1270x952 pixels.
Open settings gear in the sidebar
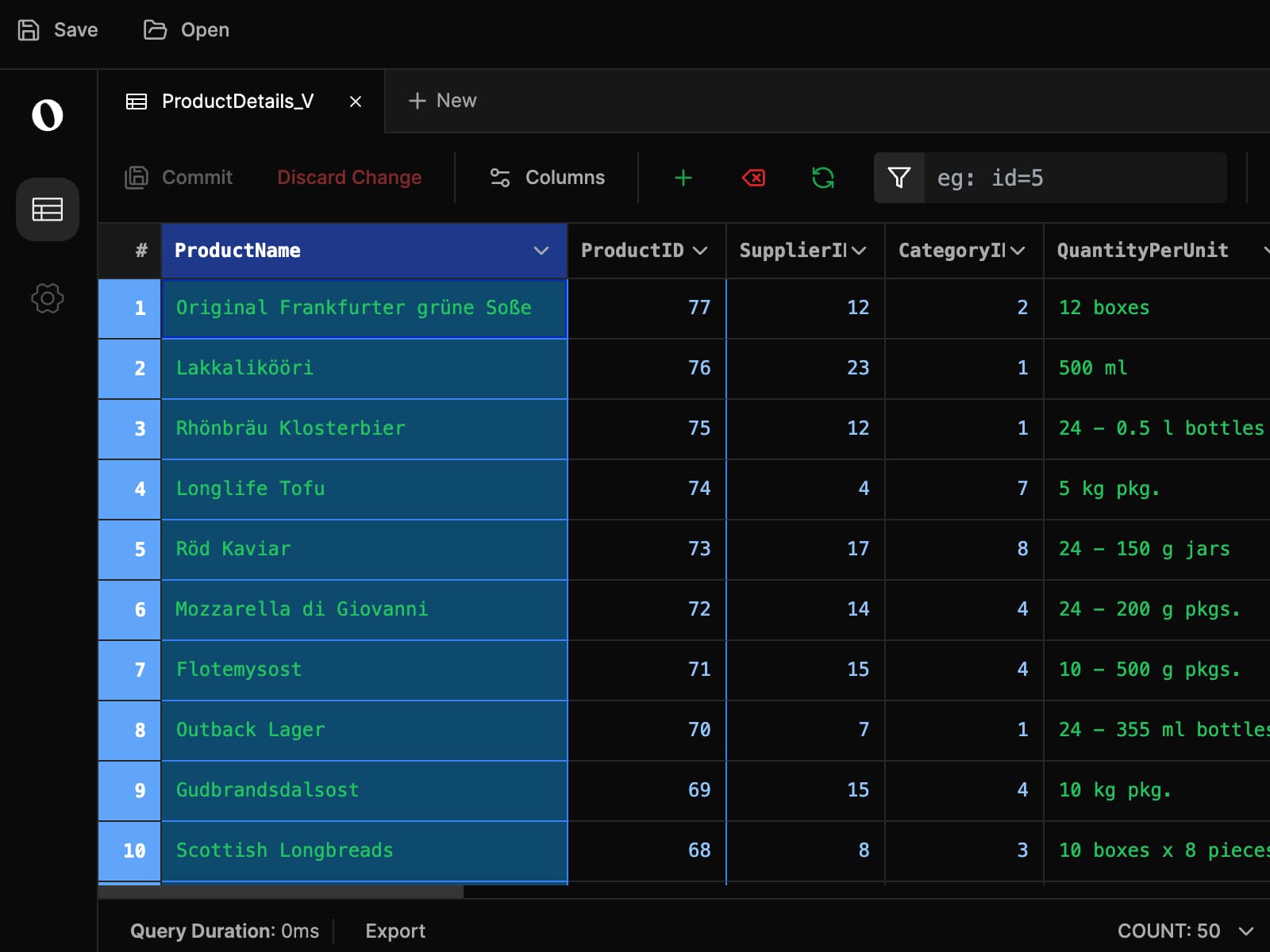(48, 298)
